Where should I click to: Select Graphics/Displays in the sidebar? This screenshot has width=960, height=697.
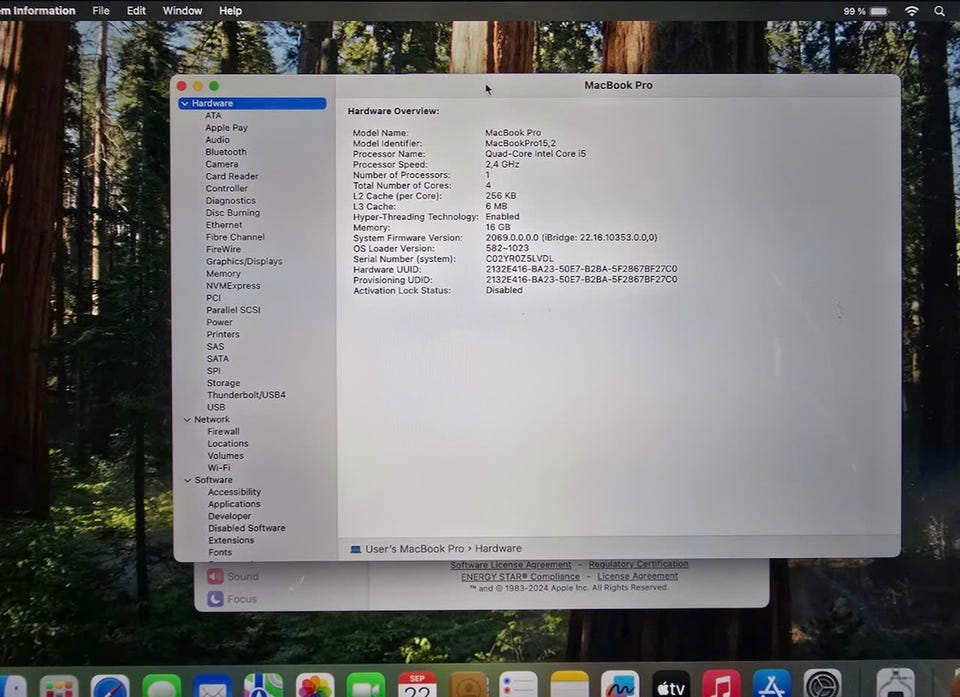click(x=244, y=262)
